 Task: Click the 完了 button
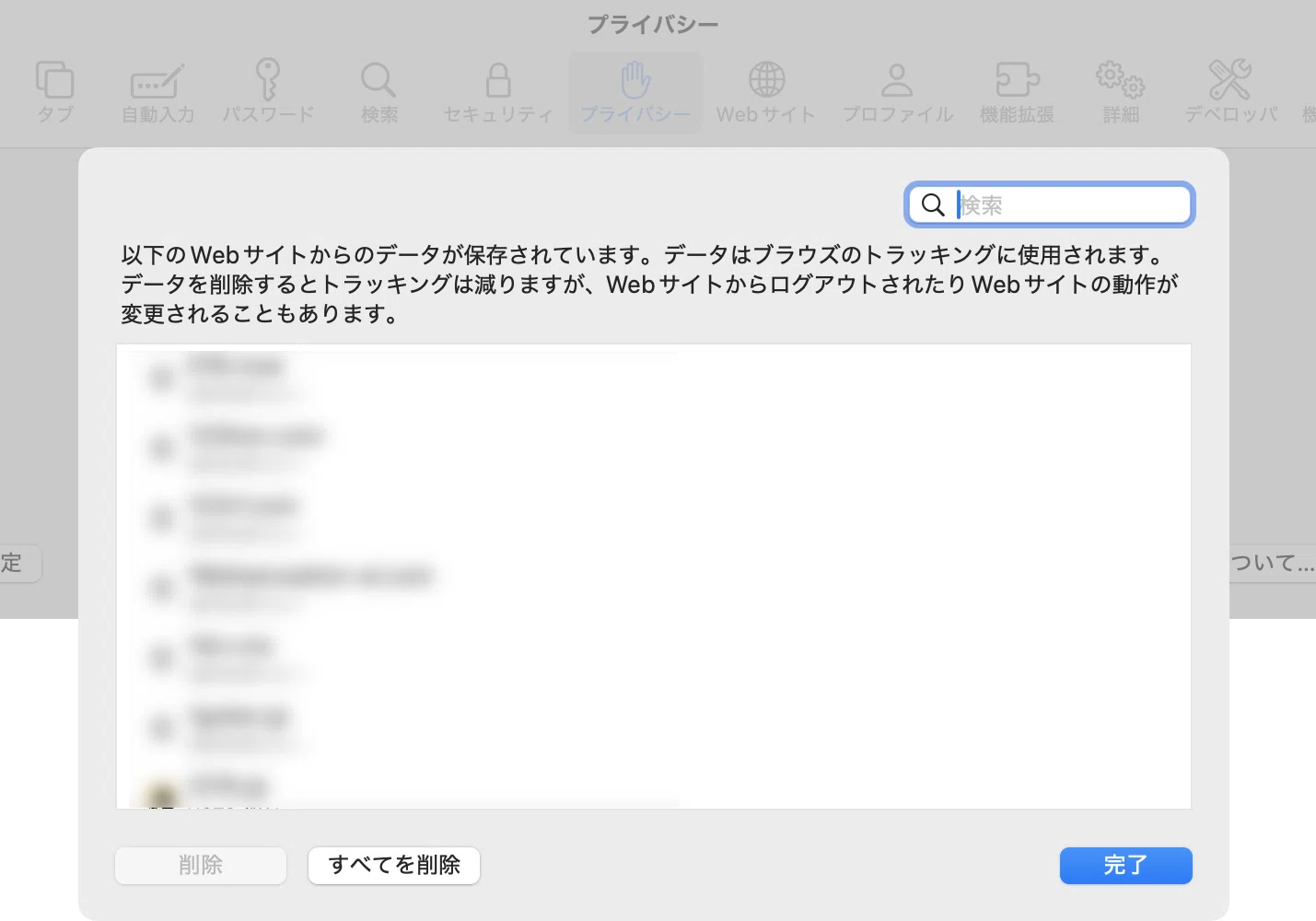(1126, 866)
